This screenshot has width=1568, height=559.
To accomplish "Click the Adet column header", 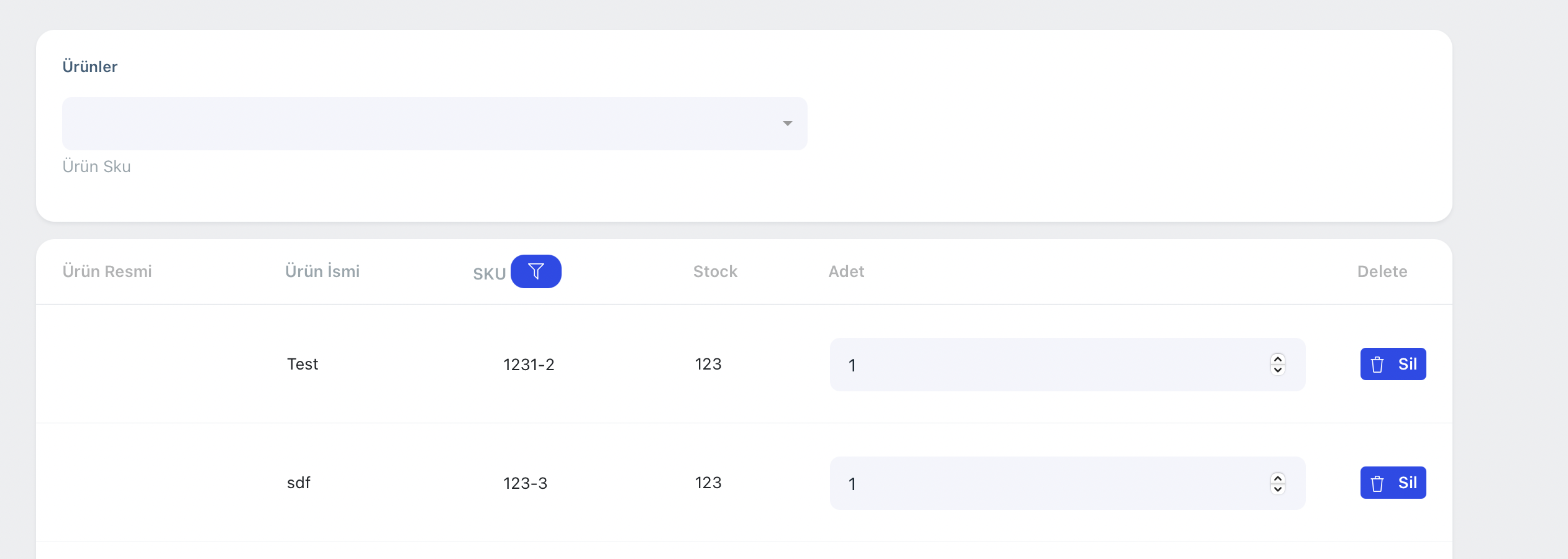I will pyautogui.click(x=846, y=271).
